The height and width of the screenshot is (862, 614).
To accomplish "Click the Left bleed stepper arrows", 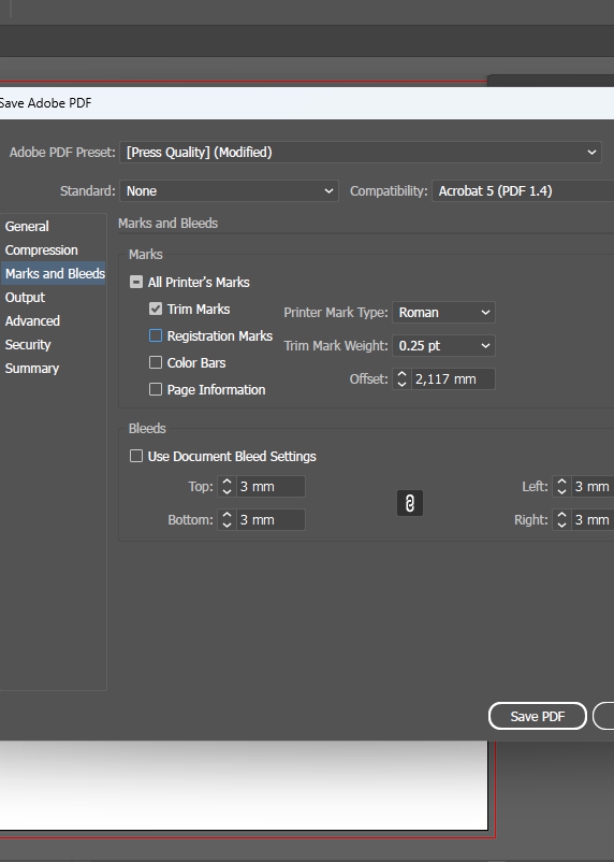I will click(561, 487).
